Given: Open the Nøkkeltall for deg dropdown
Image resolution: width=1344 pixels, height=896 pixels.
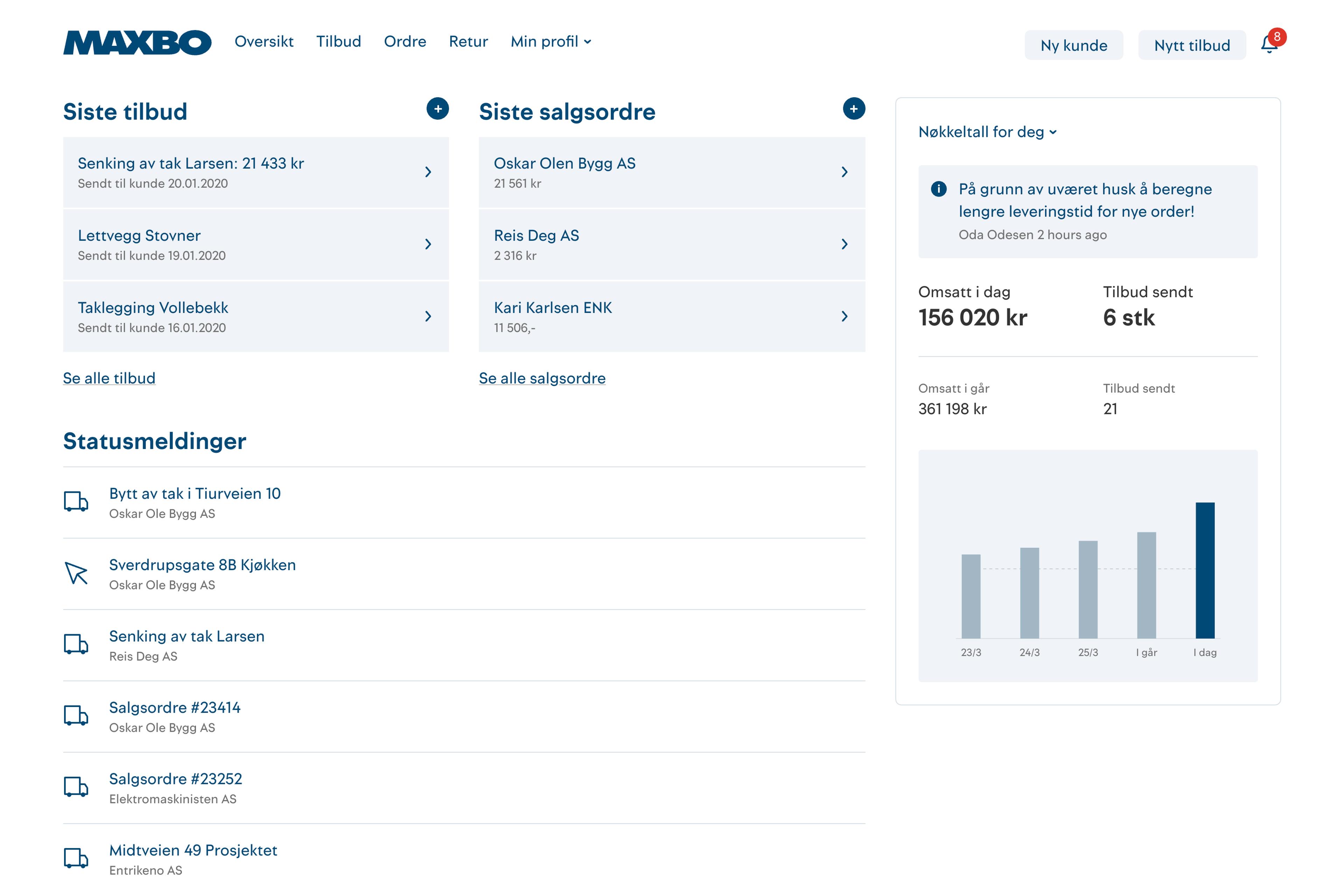Looking at the screenshot, I should click(987, 132).
